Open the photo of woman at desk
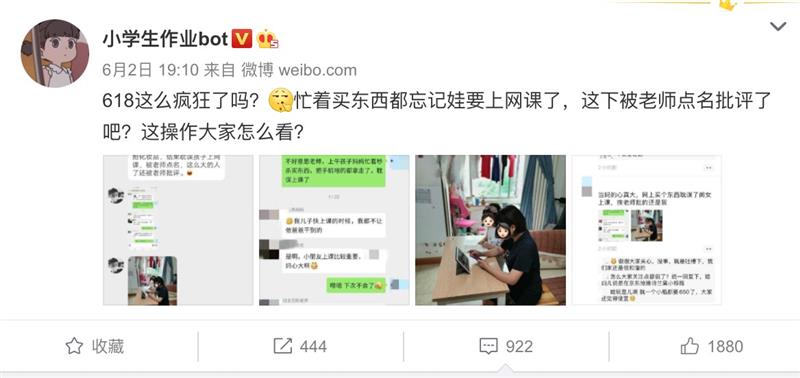The image size is (800, 378). [x=490, y=230]
